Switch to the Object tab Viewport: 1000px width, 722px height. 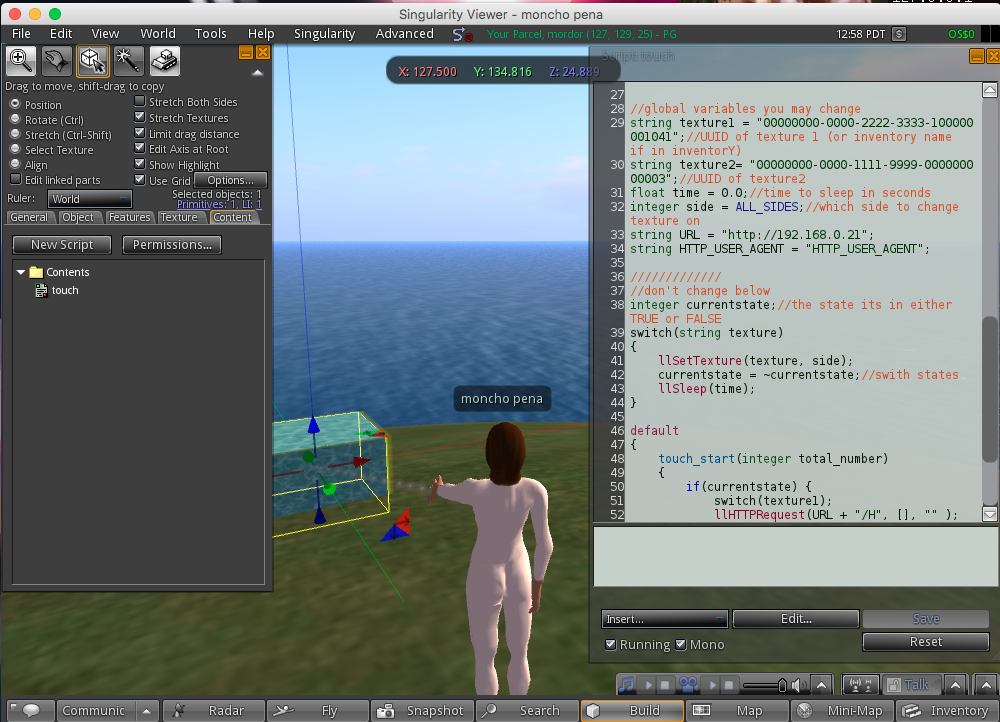coord(78,217)
